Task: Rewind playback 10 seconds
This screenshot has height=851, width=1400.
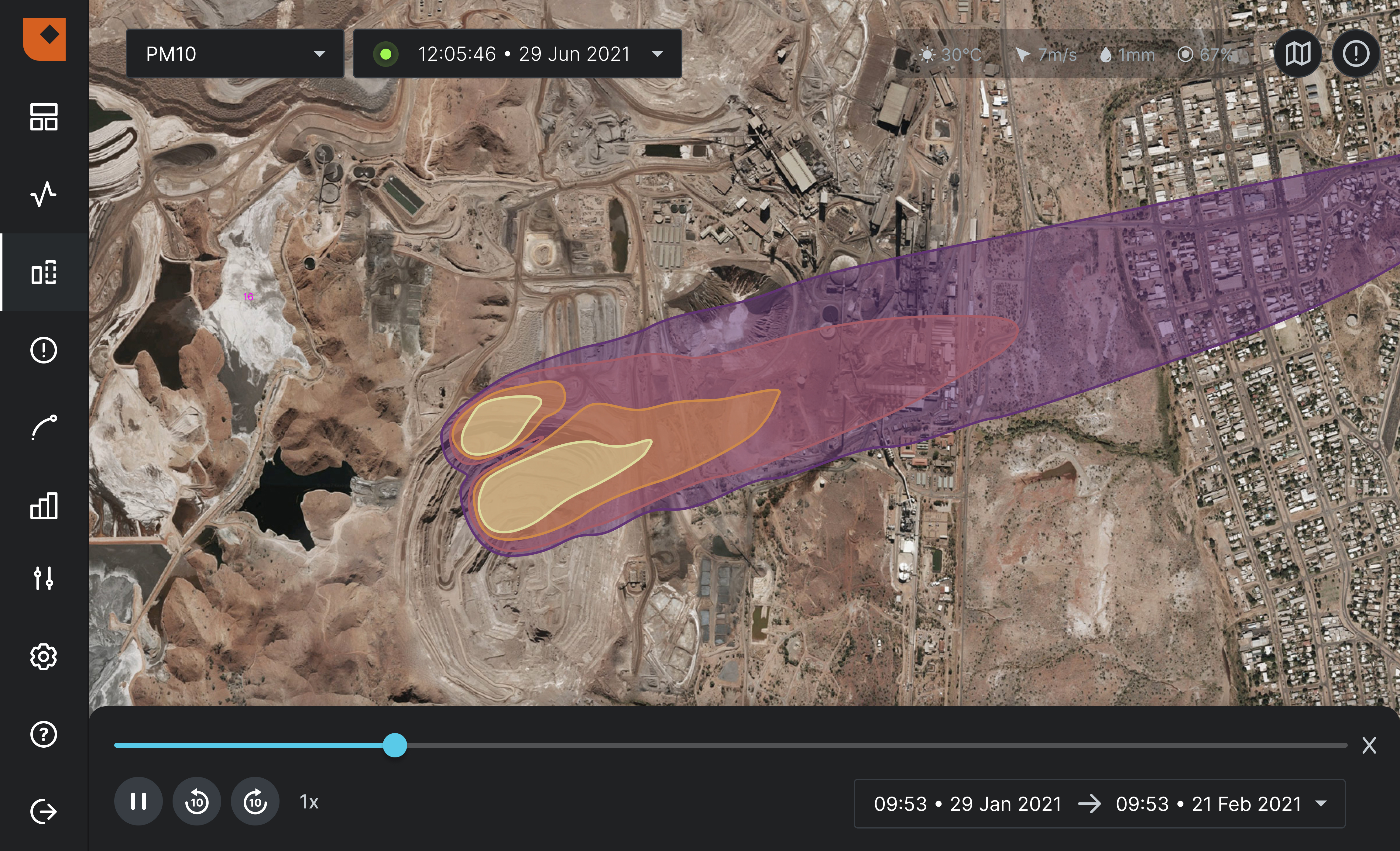Action: pyautogui.click(x=197, y=801)
